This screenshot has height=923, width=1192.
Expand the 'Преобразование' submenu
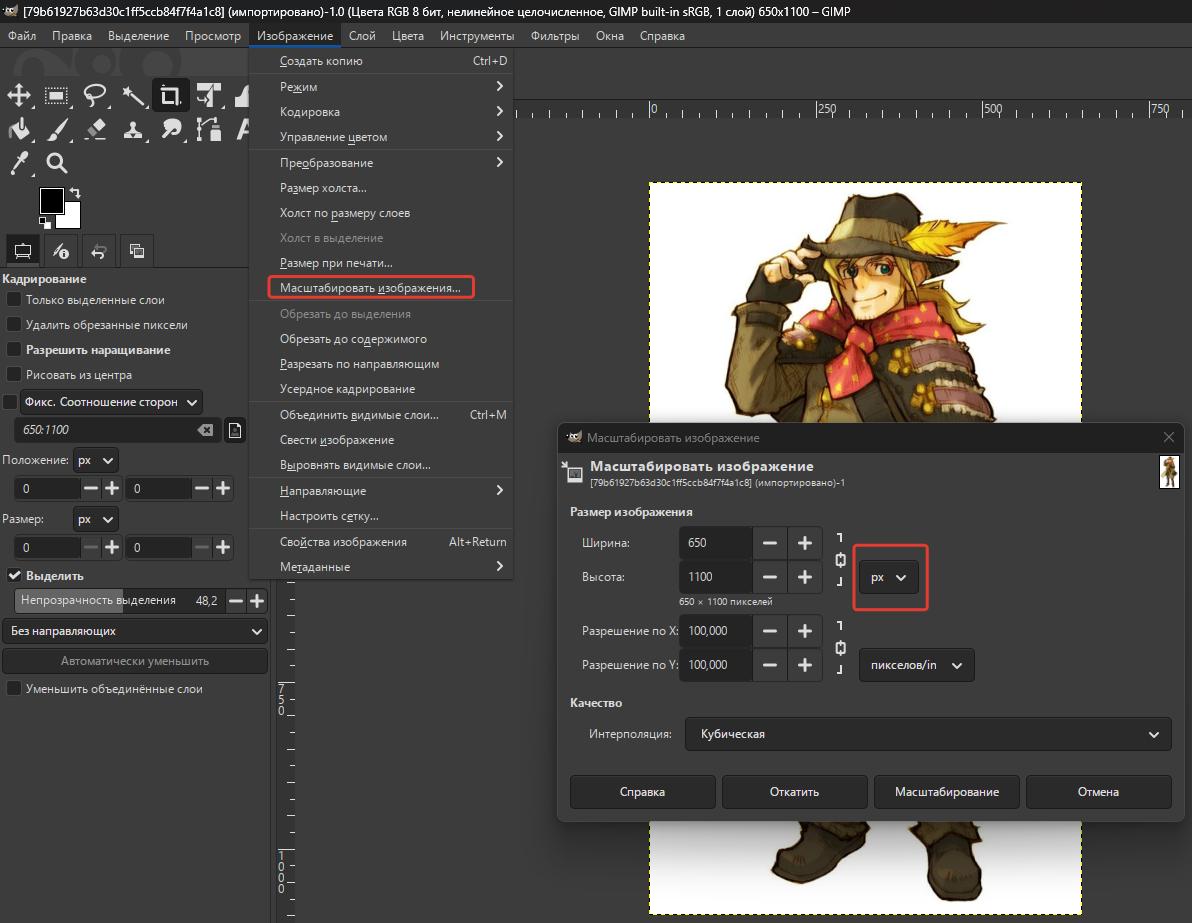pos(381,163)
